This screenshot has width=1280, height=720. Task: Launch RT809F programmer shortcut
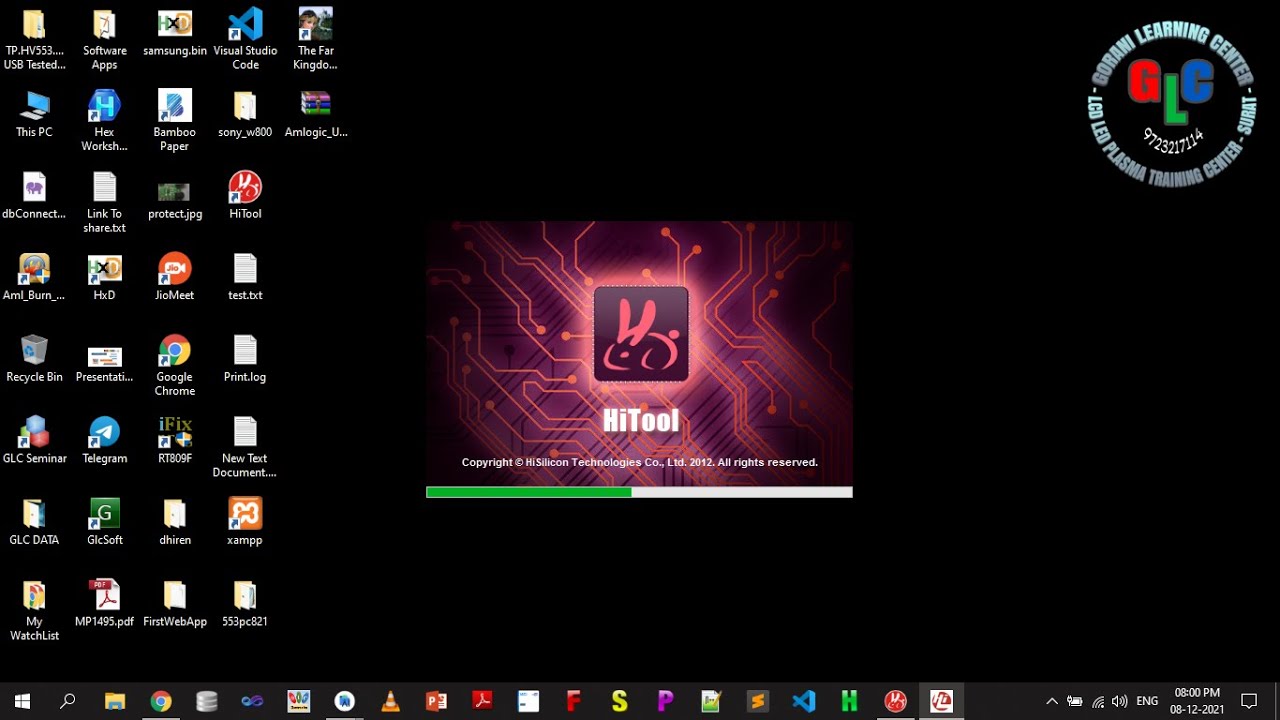[x=175, y=440]
